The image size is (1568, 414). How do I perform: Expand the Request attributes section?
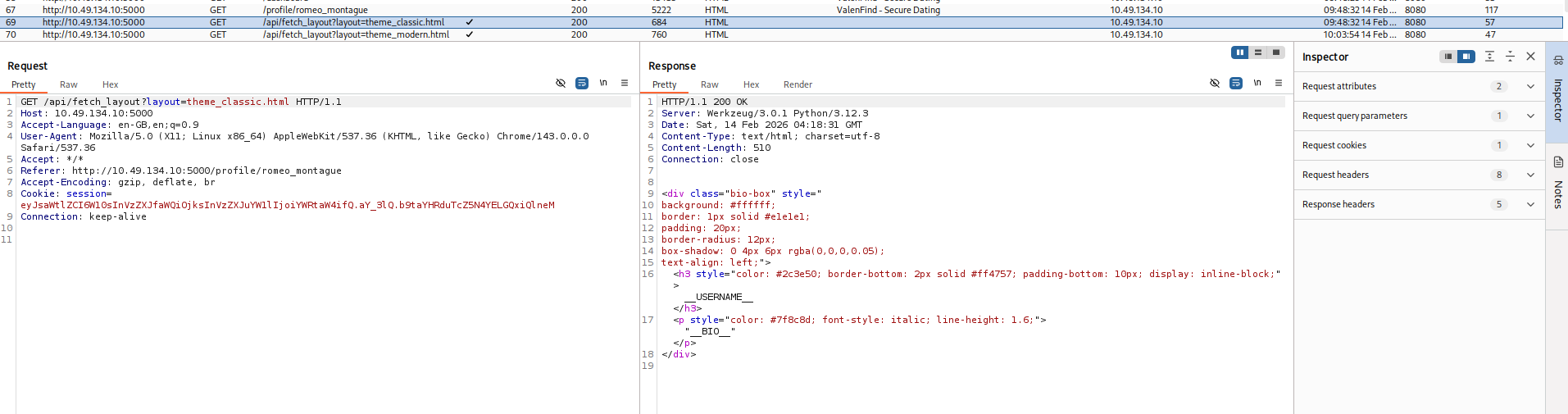[1530, 86]
